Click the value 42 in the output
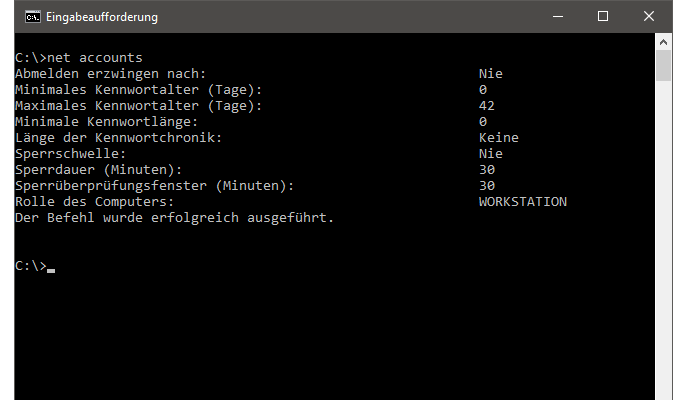688x400 pixels. (x=487, y=105)
